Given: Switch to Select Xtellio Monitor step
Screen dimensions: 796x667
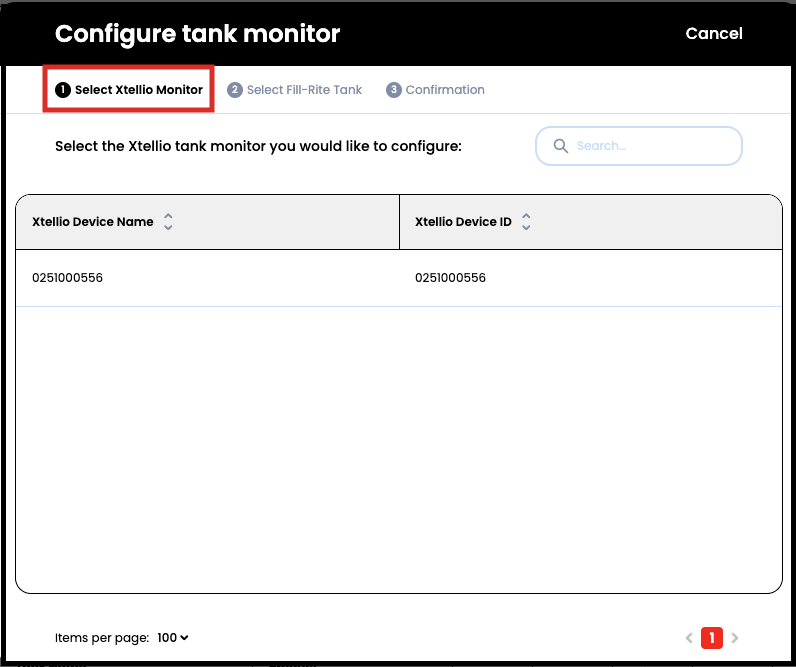Looking at the screenshot, I should tap(138, 90).
